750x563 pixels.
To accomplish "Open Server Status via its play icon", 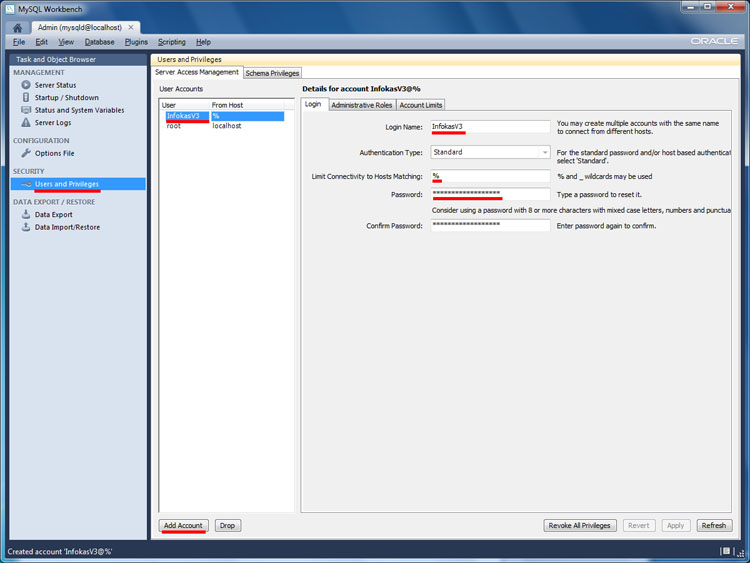I will (26, 85).
